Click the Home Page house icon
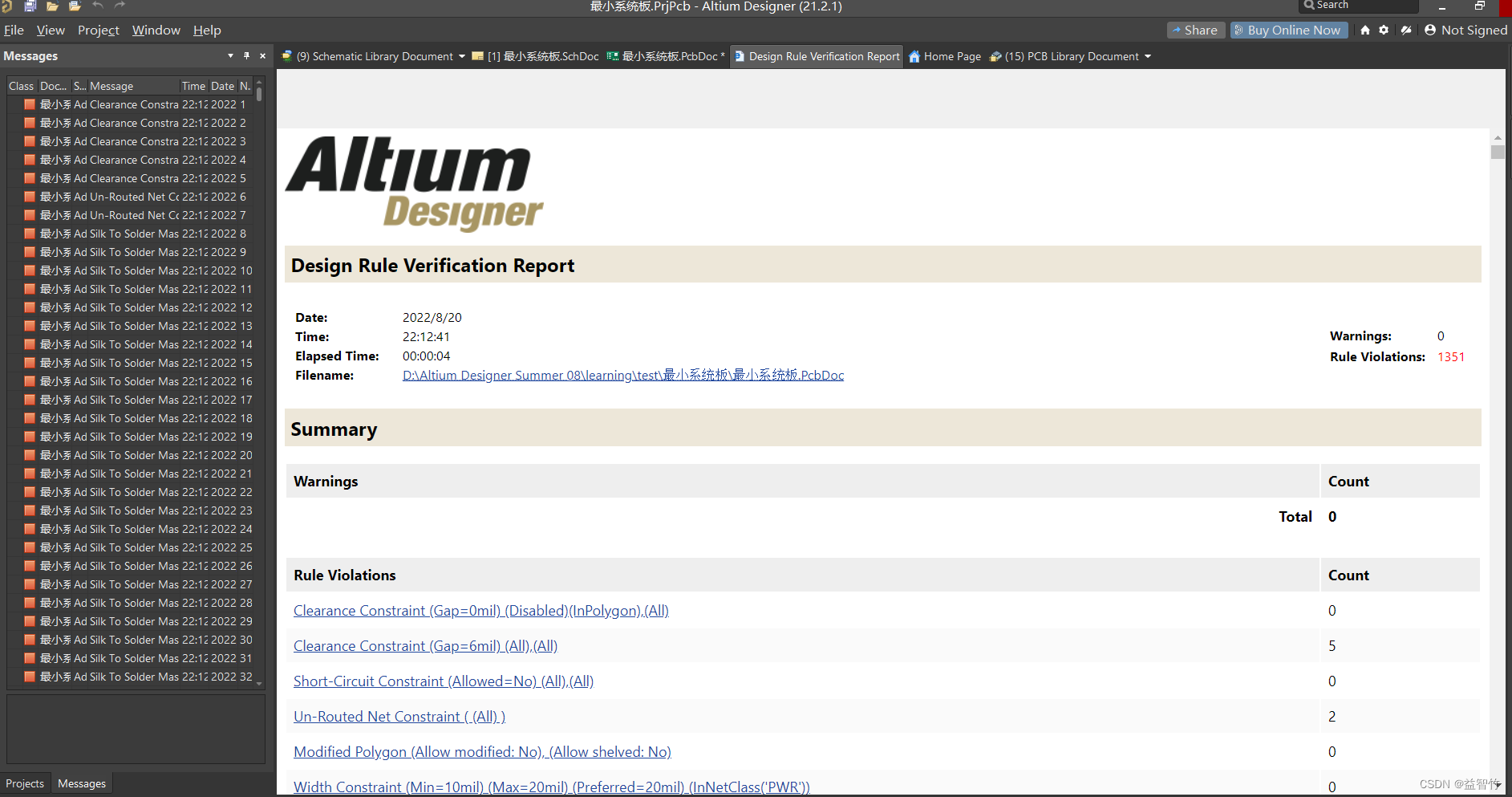Viewport: 1512px width, 797px height. point(914,56)
